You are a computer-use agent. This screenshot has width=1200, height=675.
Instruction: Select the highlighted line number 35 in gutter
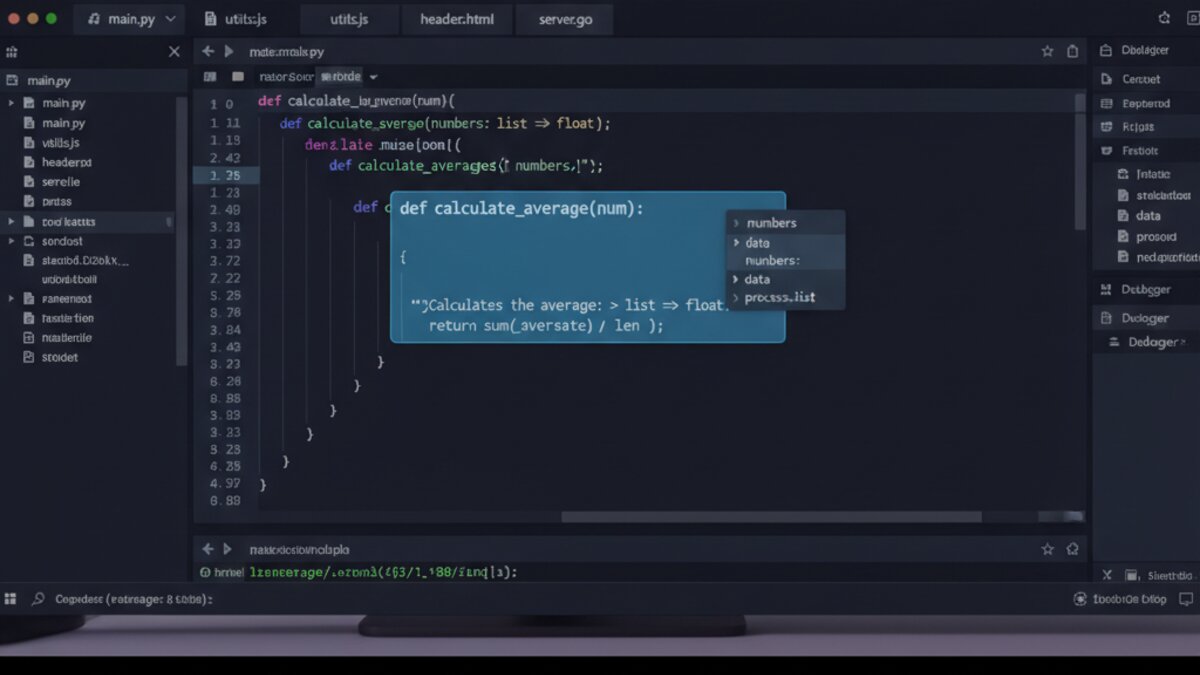pos(226,175)
